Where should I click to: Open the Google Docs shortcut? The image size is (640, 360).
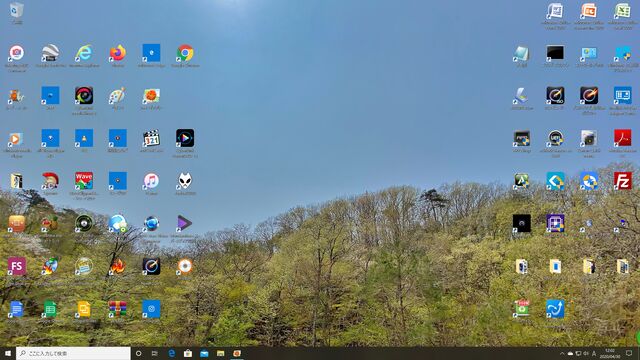pyautogui.click(x=16, y=309)
